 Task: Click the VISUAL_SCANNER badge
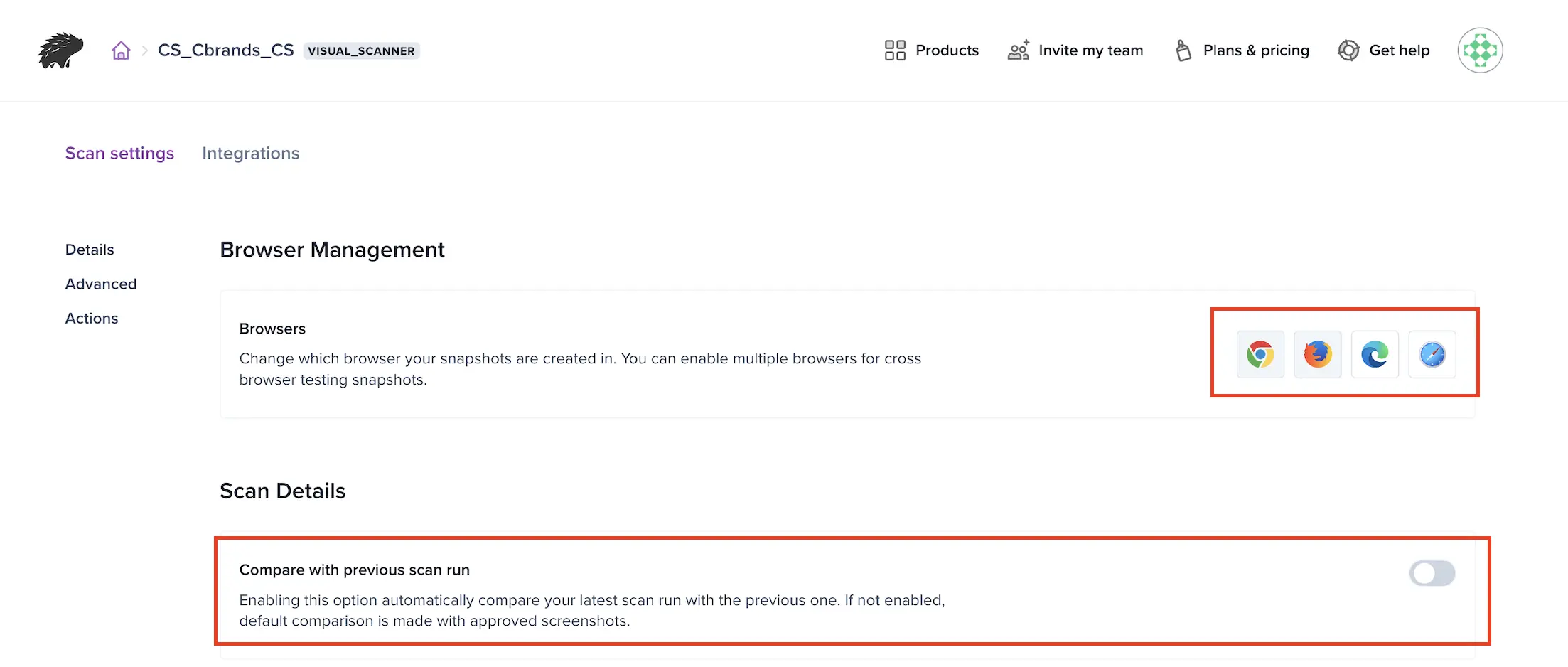coord(361,51)
